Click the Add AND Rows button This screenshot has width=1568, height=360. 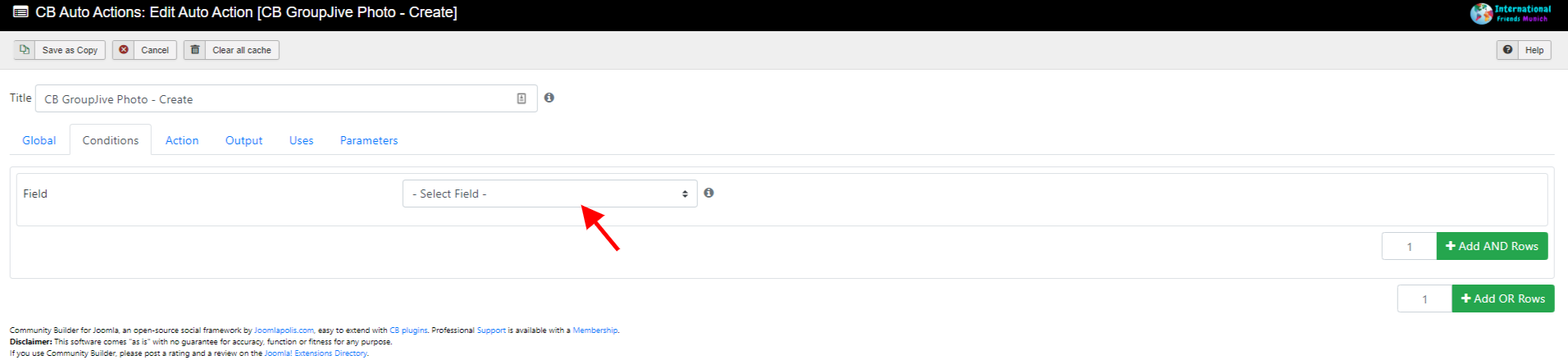[1492, 246]
